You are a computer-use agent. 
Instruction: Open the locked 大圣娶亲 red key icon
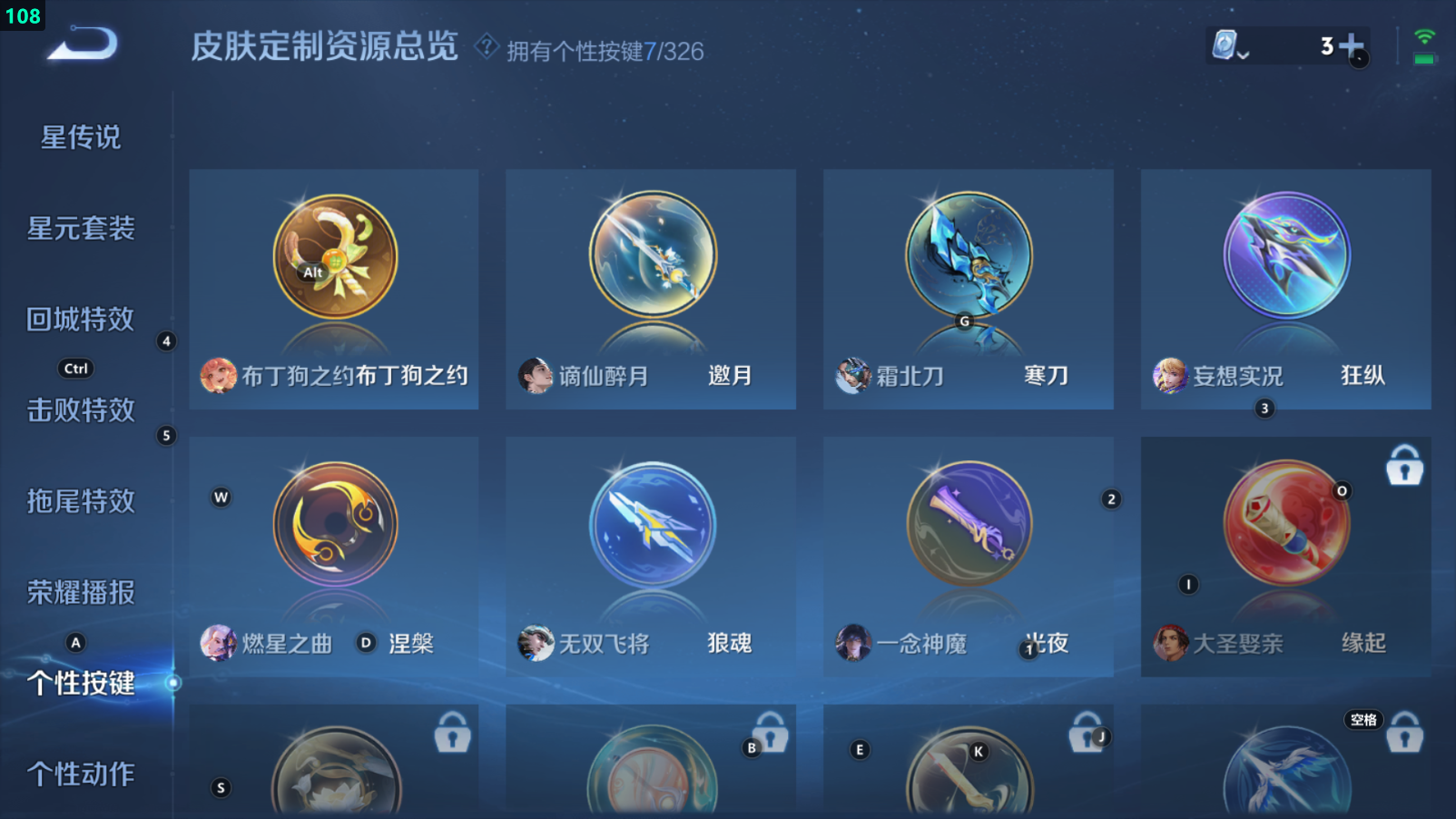1286,524
